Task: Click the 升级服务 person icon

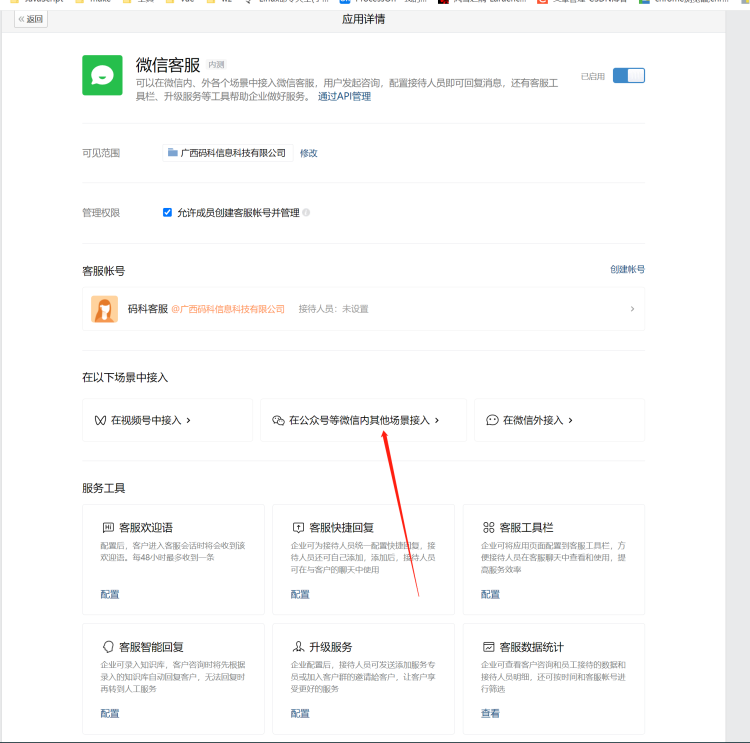Action: (x=298, y=646)
